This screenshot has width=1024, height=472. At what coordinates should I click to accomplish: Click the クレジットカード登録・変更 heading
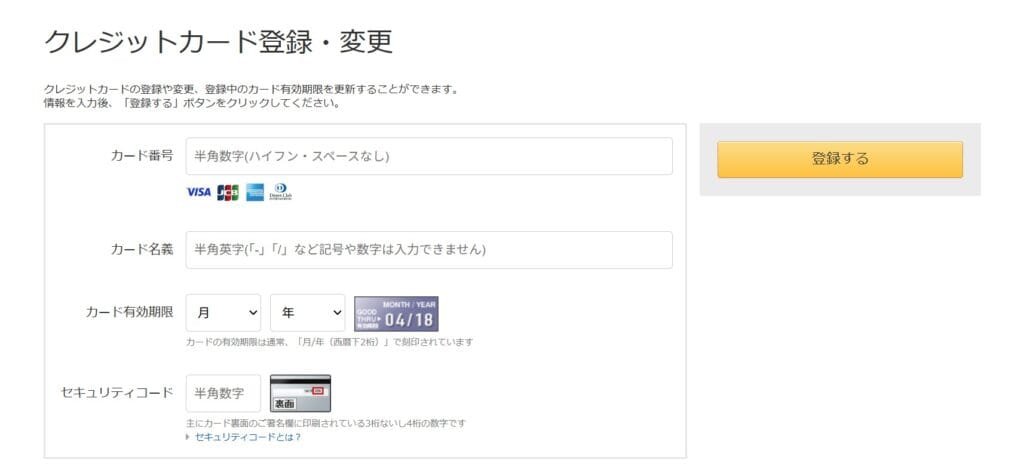tap(219, 42)
